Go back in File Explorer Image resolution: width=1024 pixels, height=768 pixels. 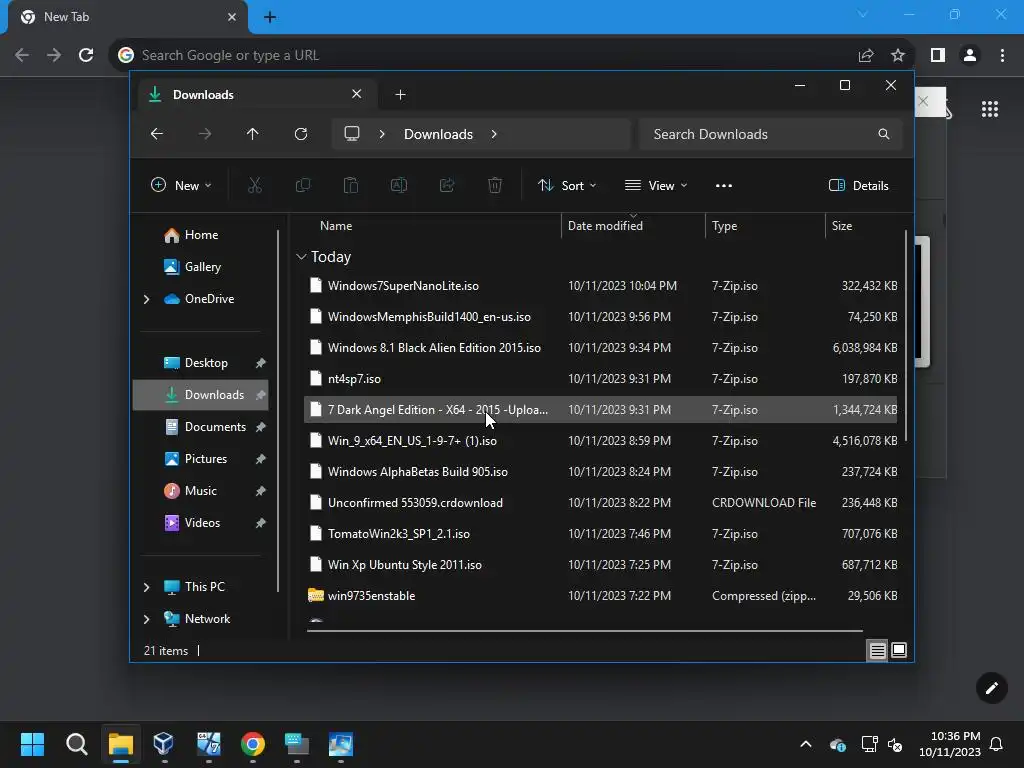(157, 134)
